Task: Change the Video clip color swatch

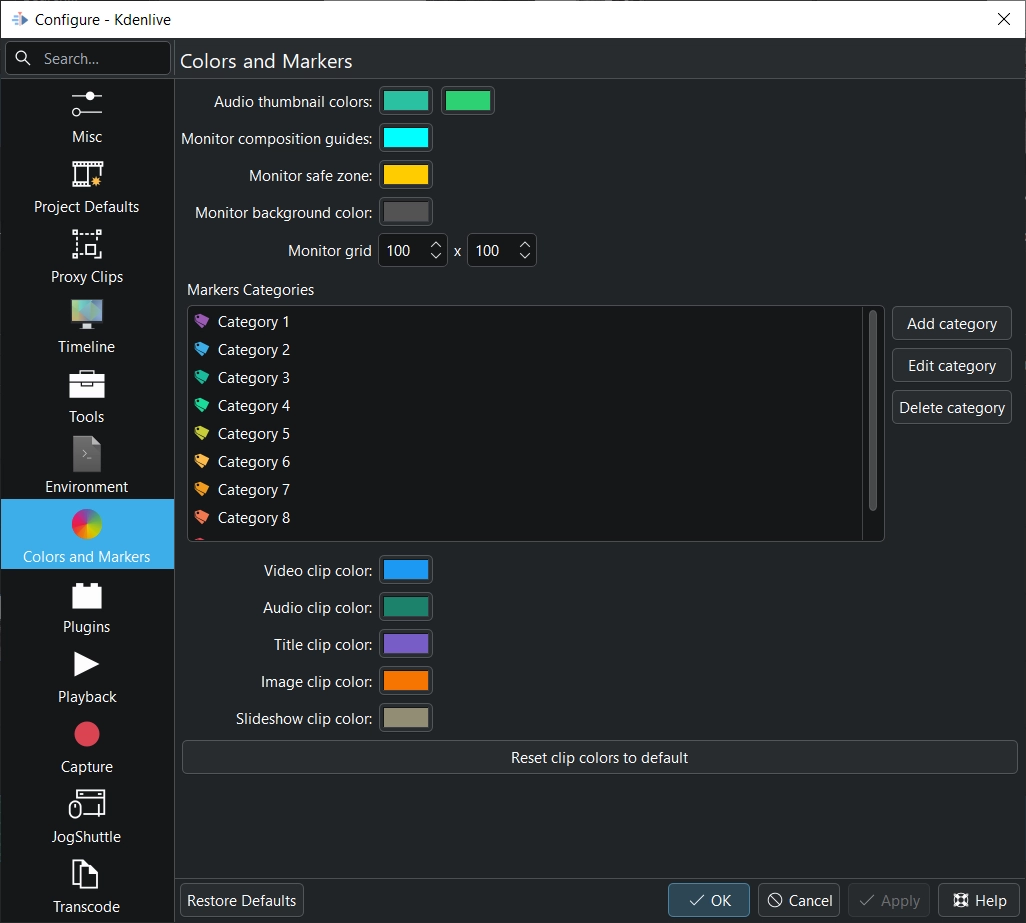Action: point(406,570)
